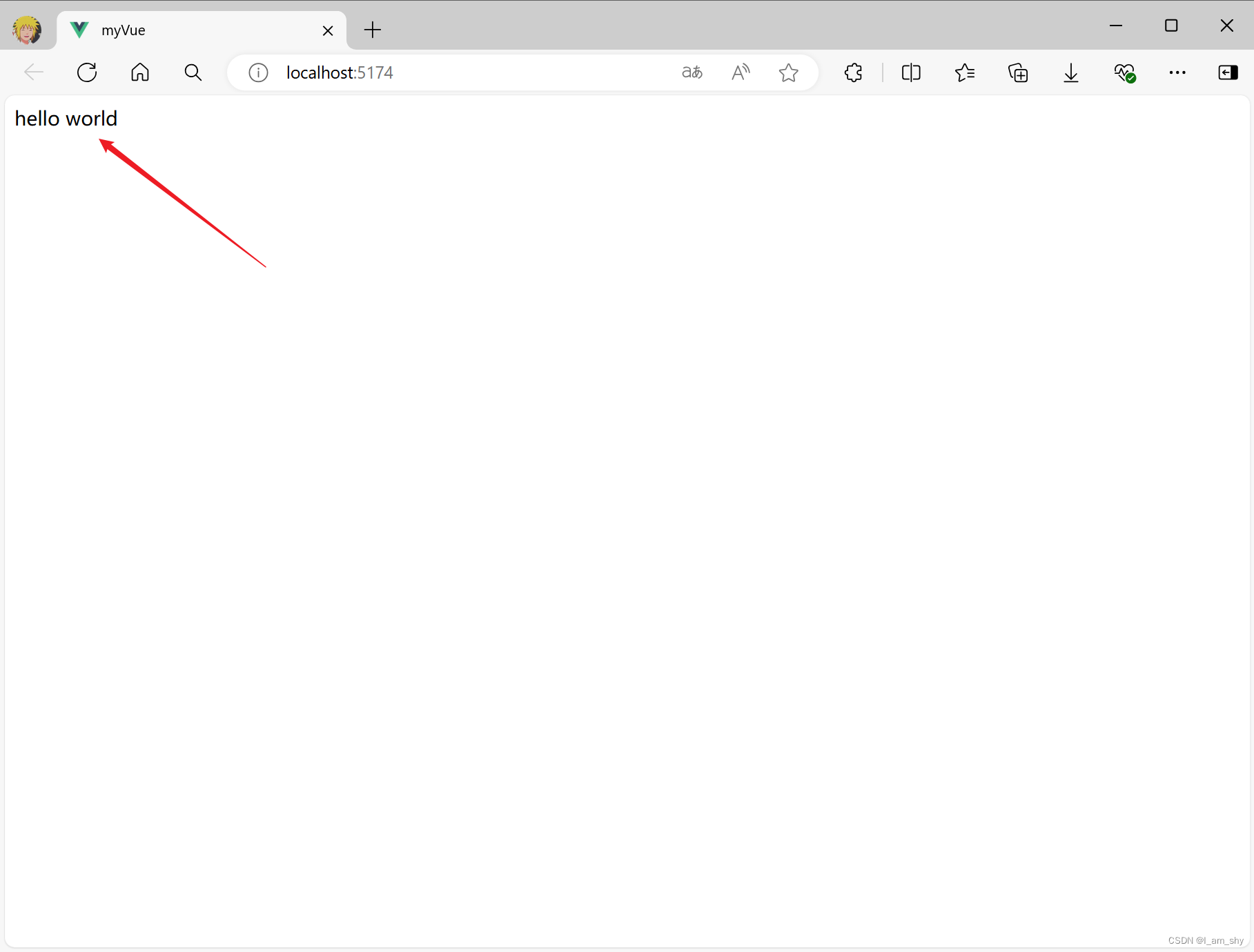The height and width of the screenshot is (952, 1254).
Task: Go to the home page
Action: 140,72
